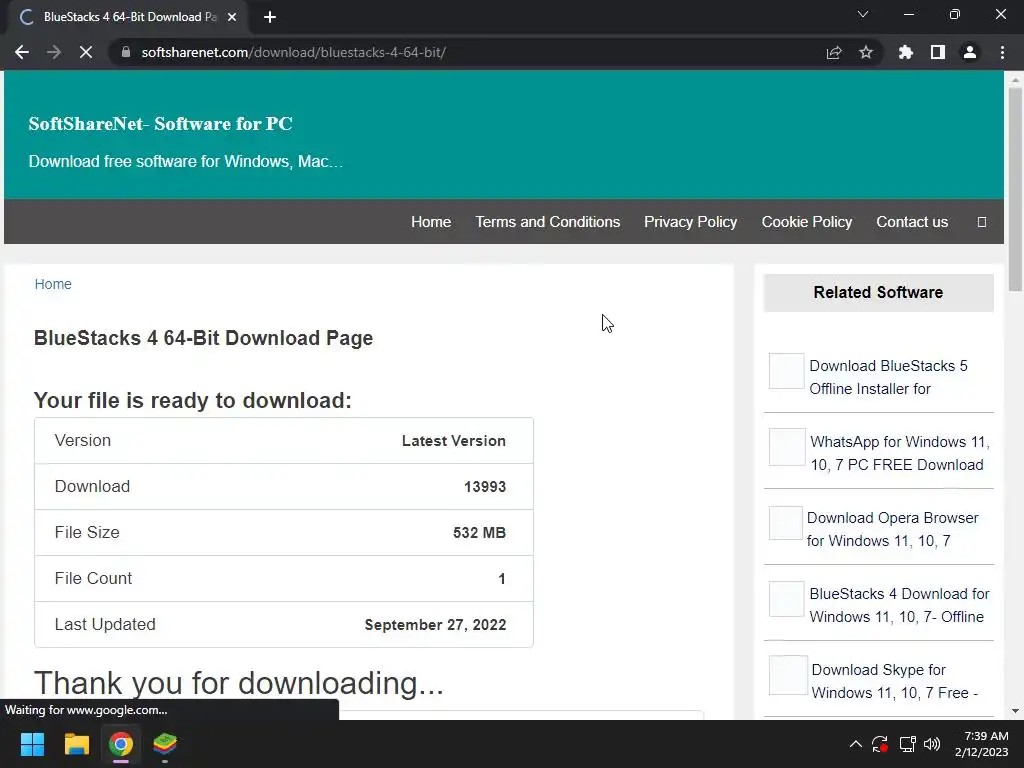Open BlueStacks from the taskbar
The width and height of the screenshot is (1024, 768).
point(165,744)
